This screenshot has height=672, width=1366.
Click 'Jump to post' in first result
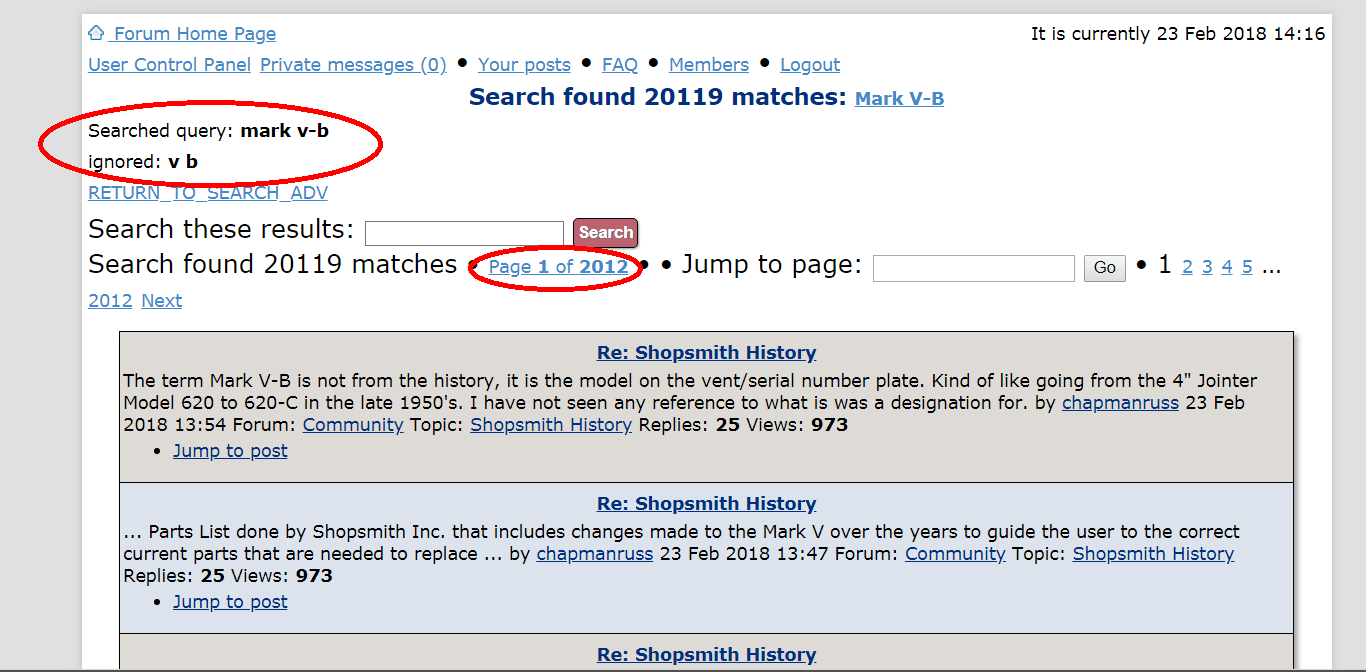230,451
